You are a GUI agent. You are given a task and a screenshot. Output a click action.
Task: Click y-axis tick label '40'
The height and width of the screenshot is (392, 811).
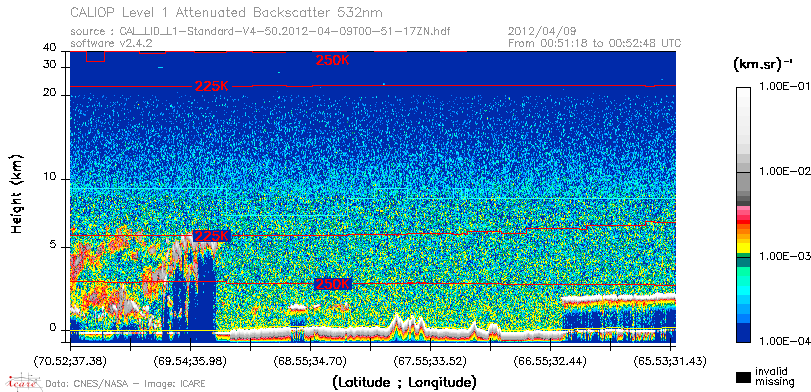(x=50, y=48)
